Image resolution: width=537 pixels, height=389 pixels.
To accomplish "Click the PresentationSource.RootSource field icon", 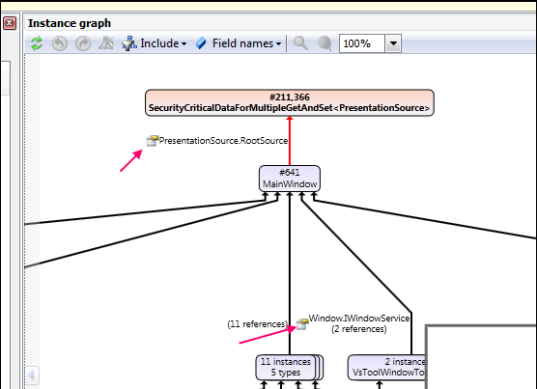I will pyautogui.click(x=152, y=140).
